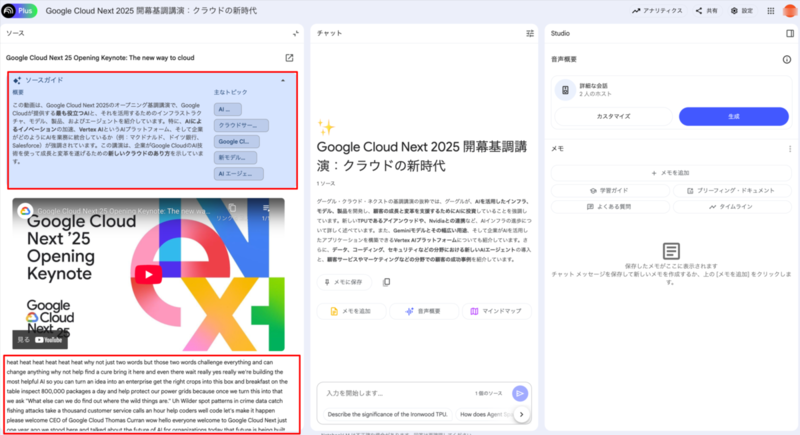Select the AI エージェ... topic chip
The width and height of the screenshot is (800, 435).
(x=239, y=174)
